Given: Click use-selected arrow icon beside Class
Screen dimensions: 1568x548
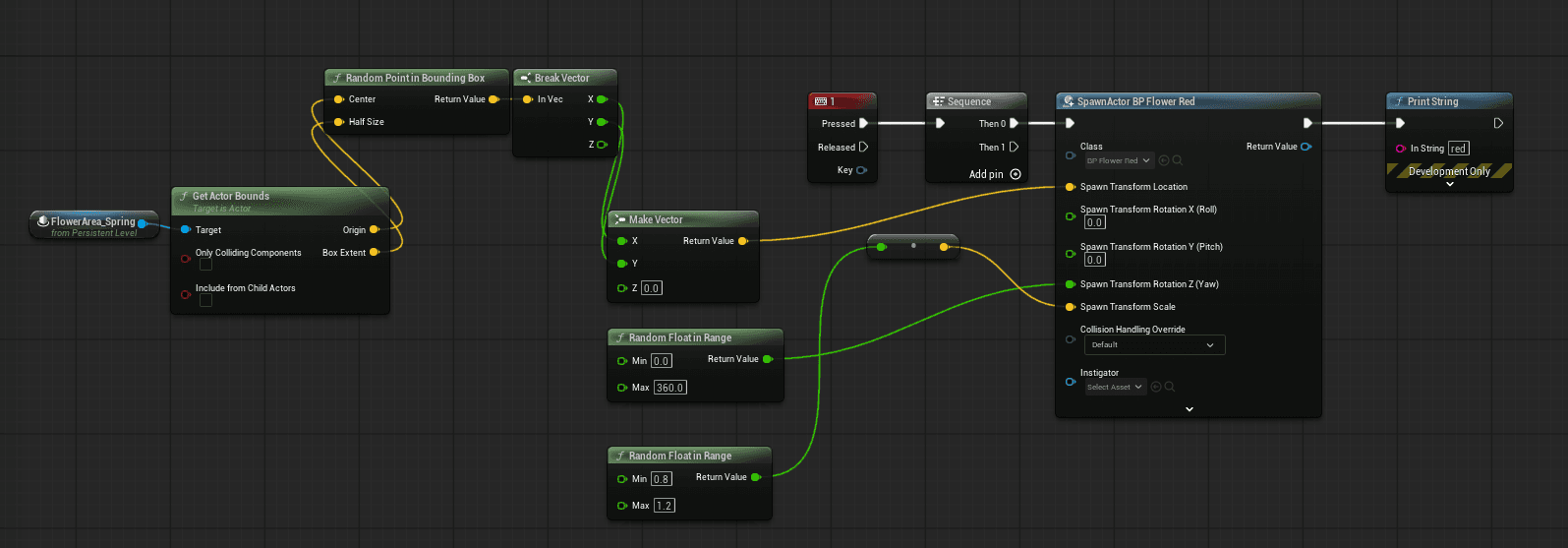Looking at the screenshot, I should tap(1164, 160).
